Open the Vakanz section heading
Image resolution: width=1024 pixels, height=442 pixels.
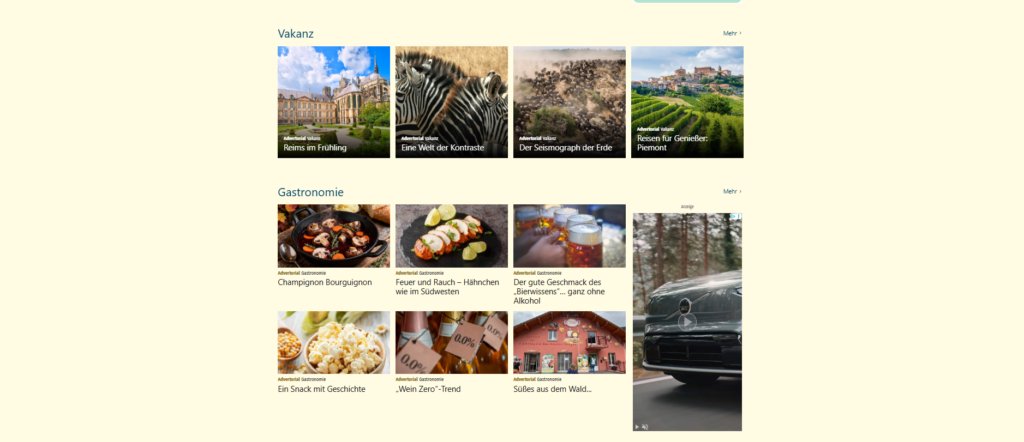click(x=295, y=33)
